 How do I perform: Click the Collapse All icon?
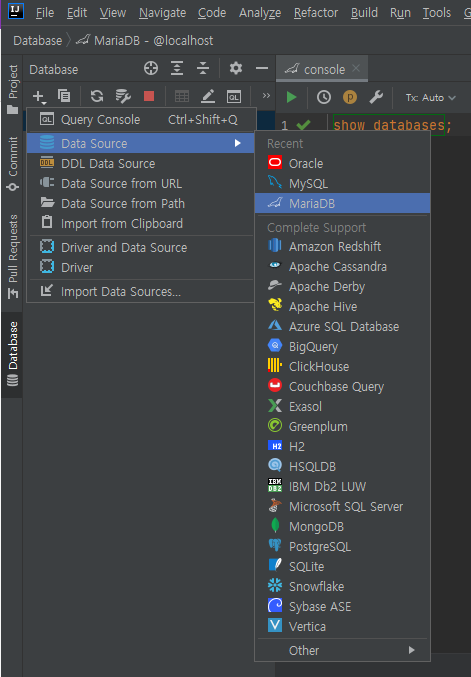tap(203, 68)
